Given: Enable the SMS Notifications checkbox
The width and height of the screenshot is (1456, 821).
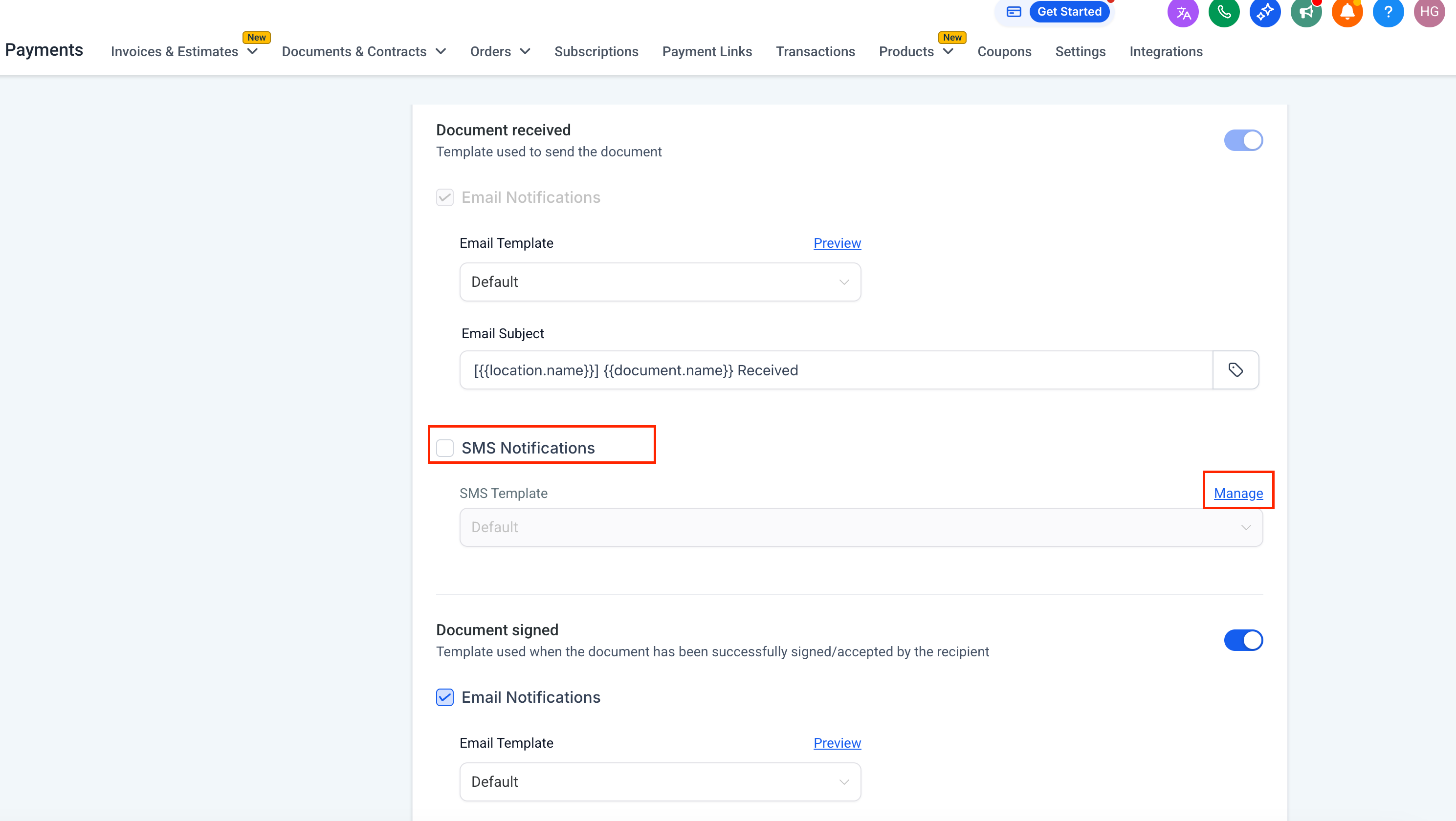Looking at the screenshot, I should coord(445,448).
